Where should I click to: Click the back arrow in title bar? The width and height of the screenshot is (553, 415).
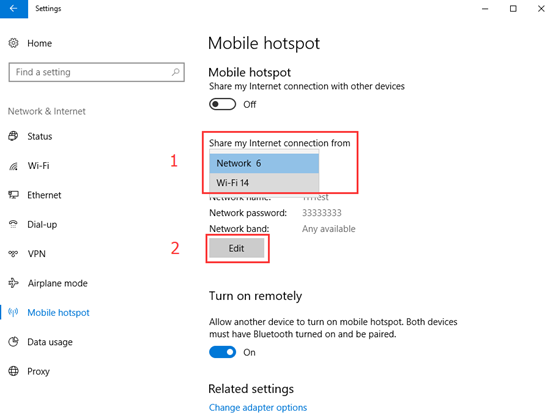13,8
